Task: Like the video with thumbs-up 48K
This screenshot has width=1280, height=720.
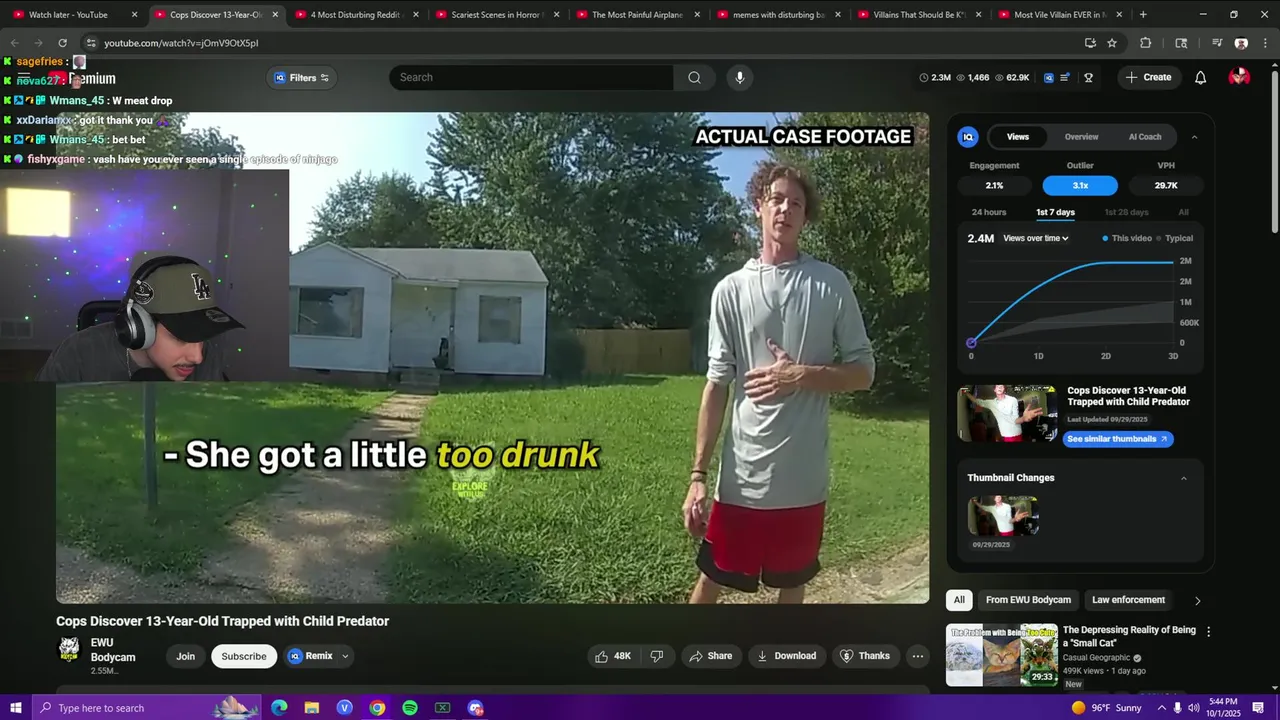Action: (613, 656)
